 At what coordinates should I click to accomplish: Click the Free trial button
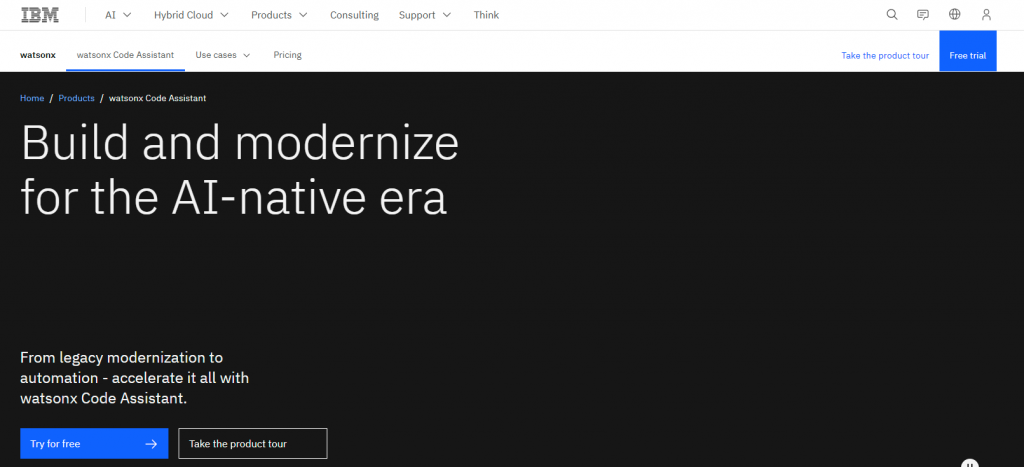[x=967, y=55]
